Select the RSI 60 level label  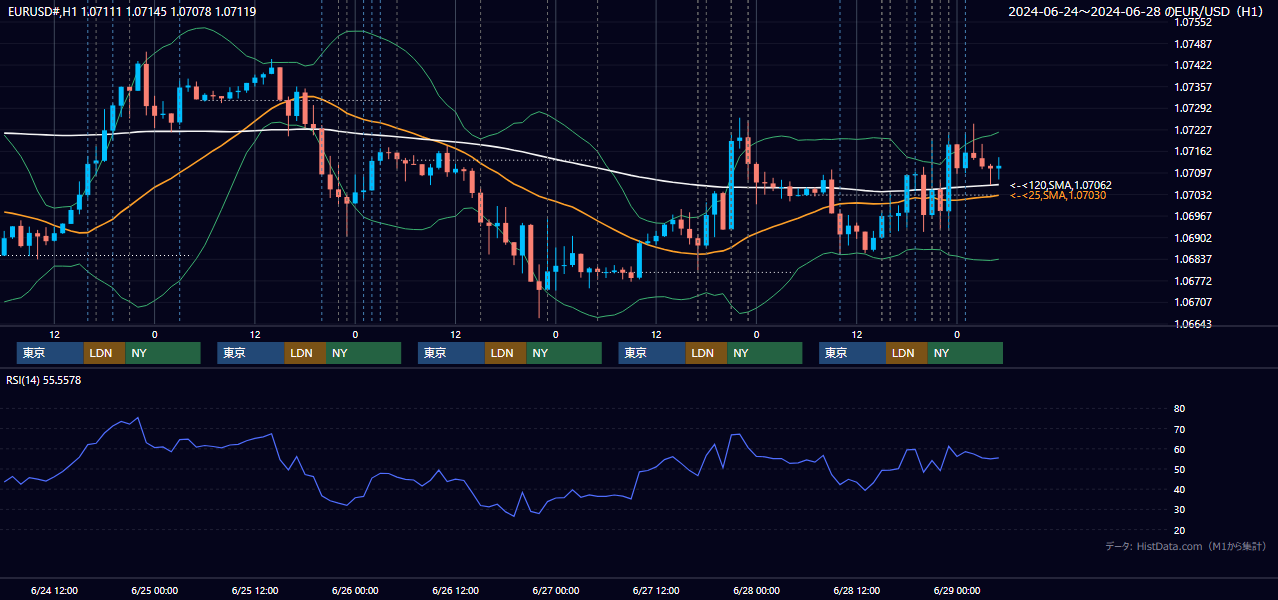1179,449
